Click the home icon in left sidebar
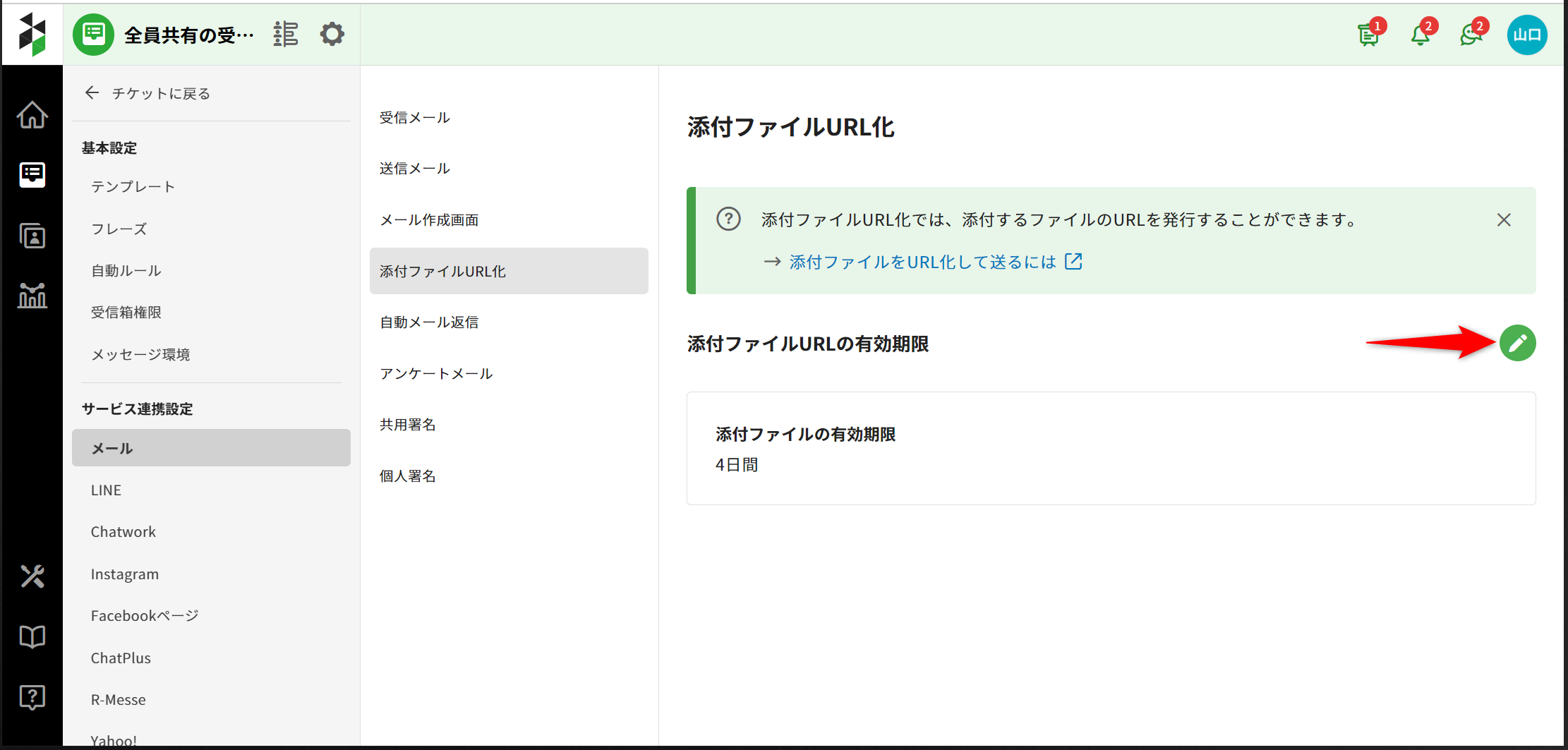The height and width of the screenshot is (750, 1568). [32, 115]
